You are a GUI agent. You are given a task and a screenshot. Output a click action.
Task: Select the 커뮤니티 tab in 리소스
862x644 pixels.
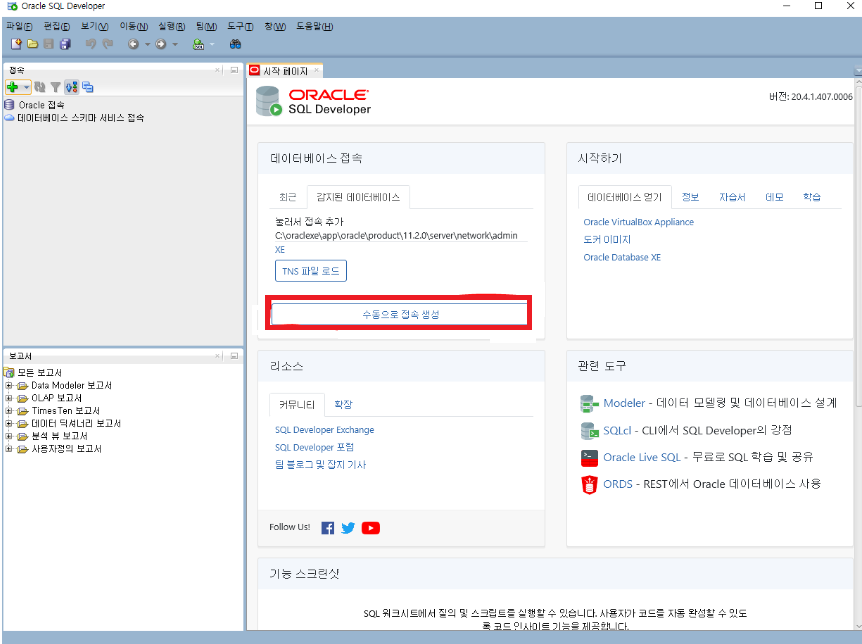click(x=297, y=405)
